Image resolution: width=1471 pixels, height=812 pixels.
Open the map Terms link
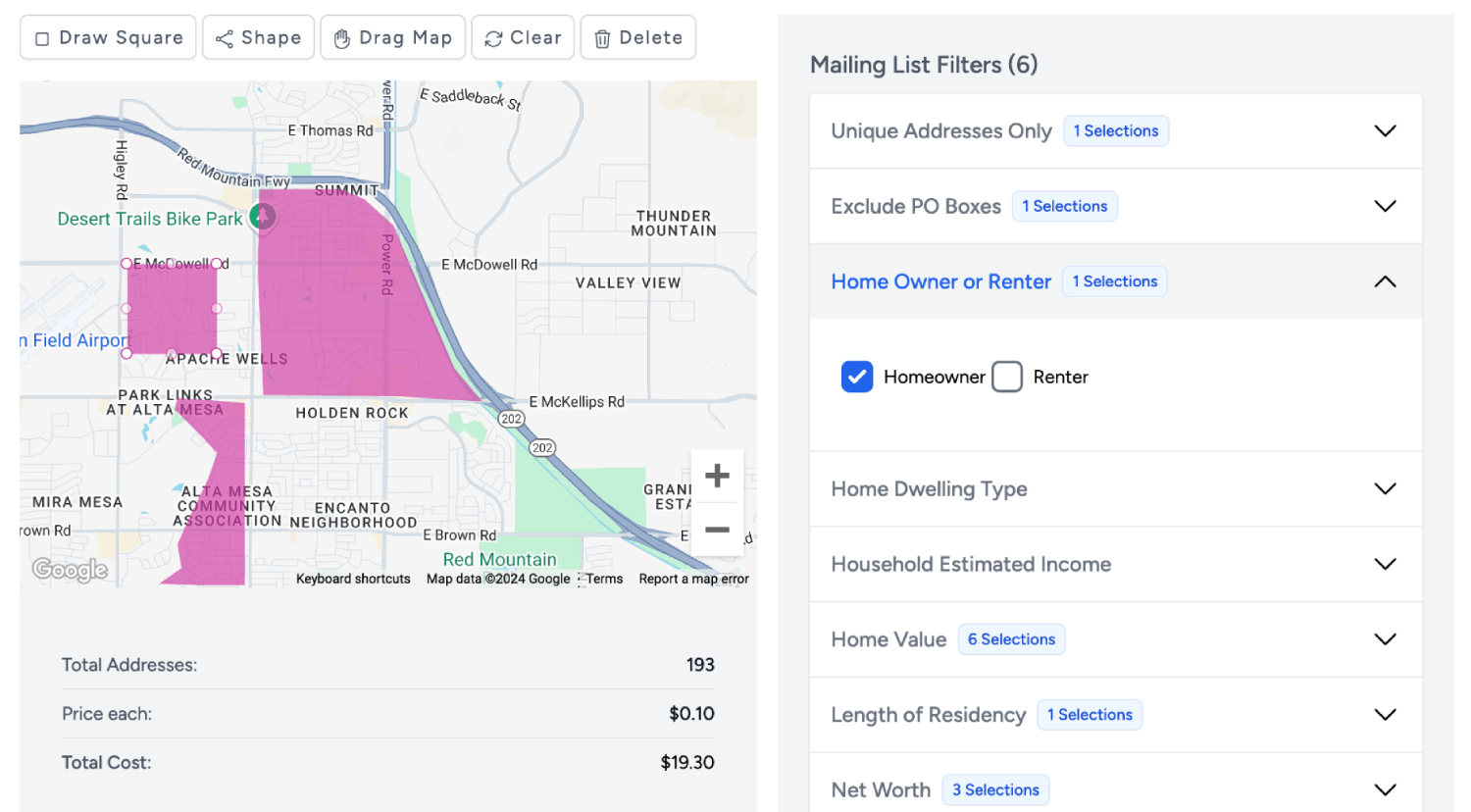(x=604, y=579)
